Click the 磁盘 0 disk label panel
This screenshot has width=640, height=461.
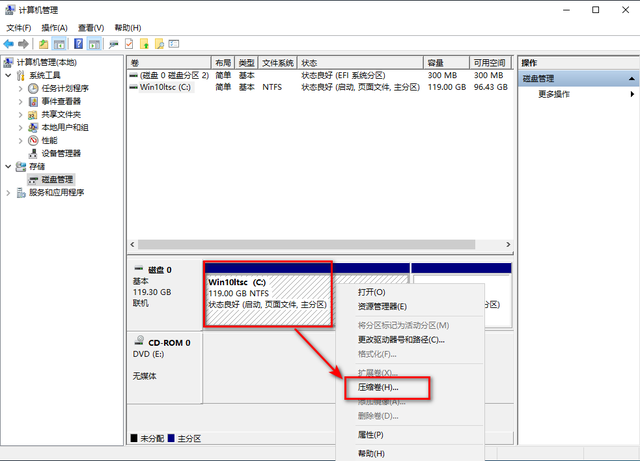pos(165,295)
